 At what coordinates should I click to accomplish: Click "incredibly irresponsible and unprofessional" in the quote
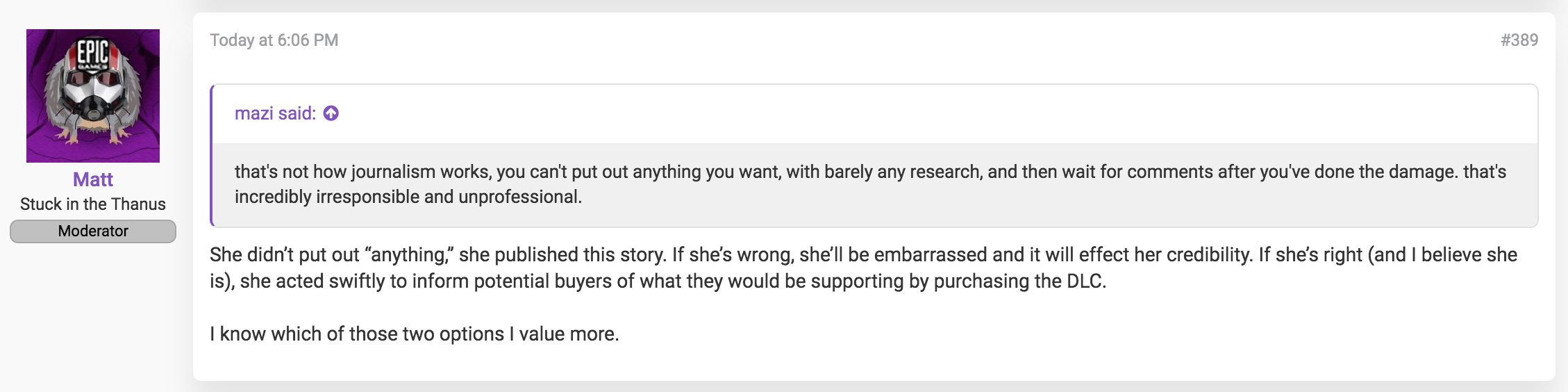[x=408, y=197]
